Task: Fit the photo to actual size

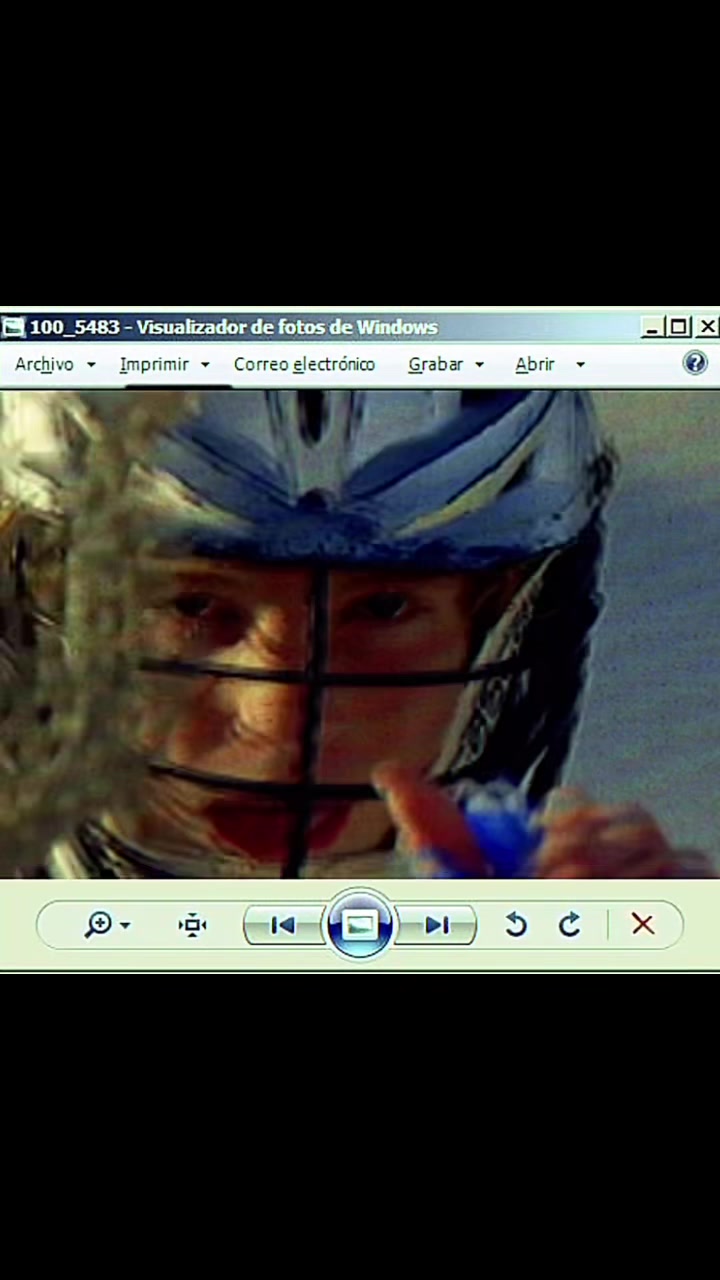Action: pos(192,925)
